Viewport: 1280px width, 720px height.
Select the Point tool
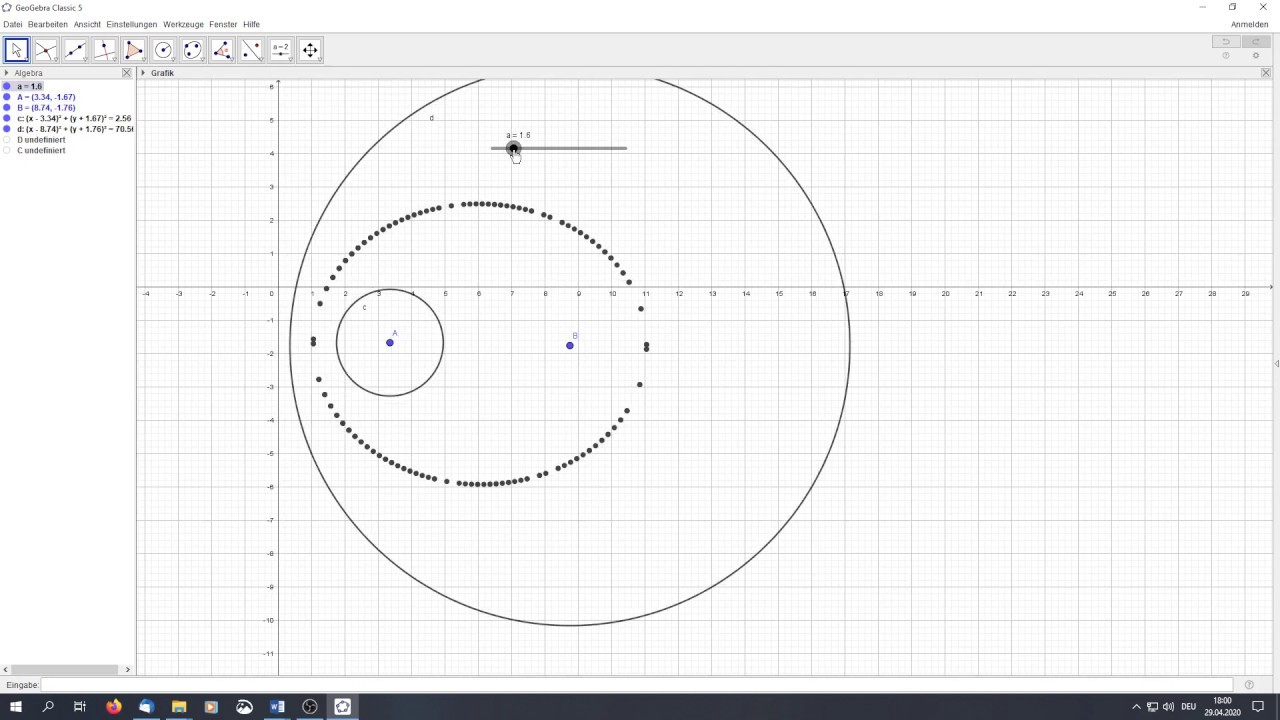(46, 50)
